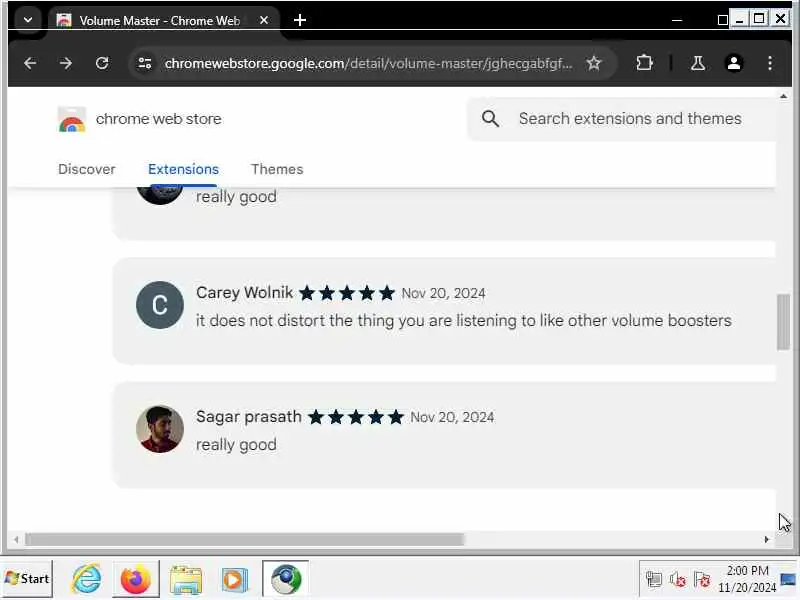800x600 pixels.
Task: Click the Action Center flag tray icon
Action: (702, 580)
